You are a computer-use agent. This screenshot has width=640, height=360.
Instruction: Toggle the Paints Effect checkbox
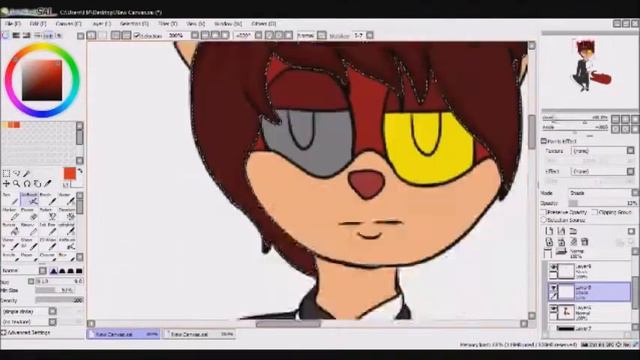(544, 141)
